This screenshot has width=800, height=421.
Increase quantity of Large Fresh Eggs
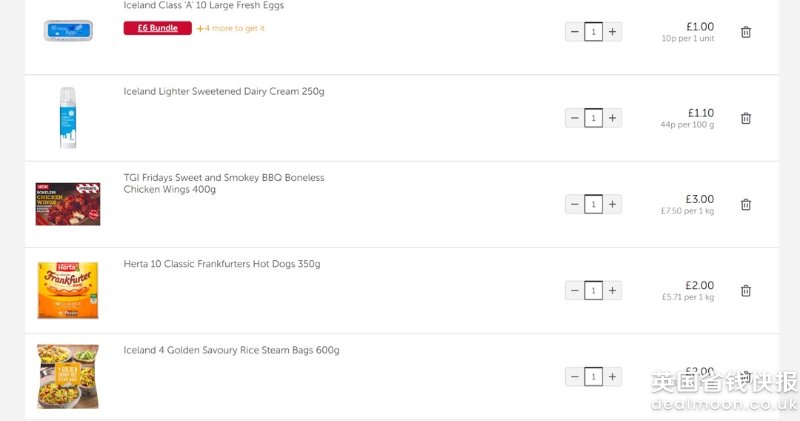(x=612, y=32)
